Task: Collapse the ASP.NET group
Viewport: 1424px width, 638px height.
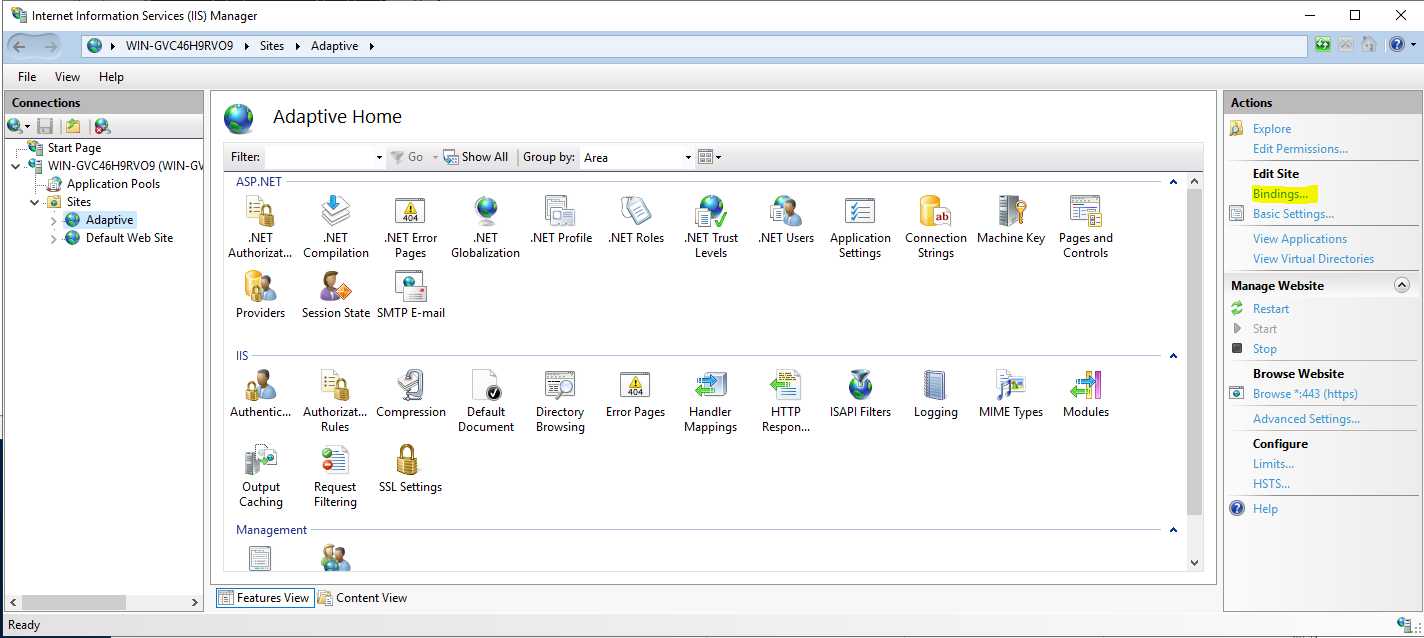Action: tap(1173, 182)
